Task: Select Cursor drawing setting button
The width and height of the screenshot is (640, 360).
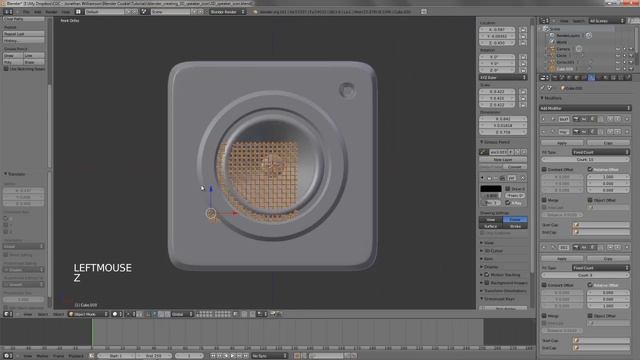Action: tap(515, 220)
